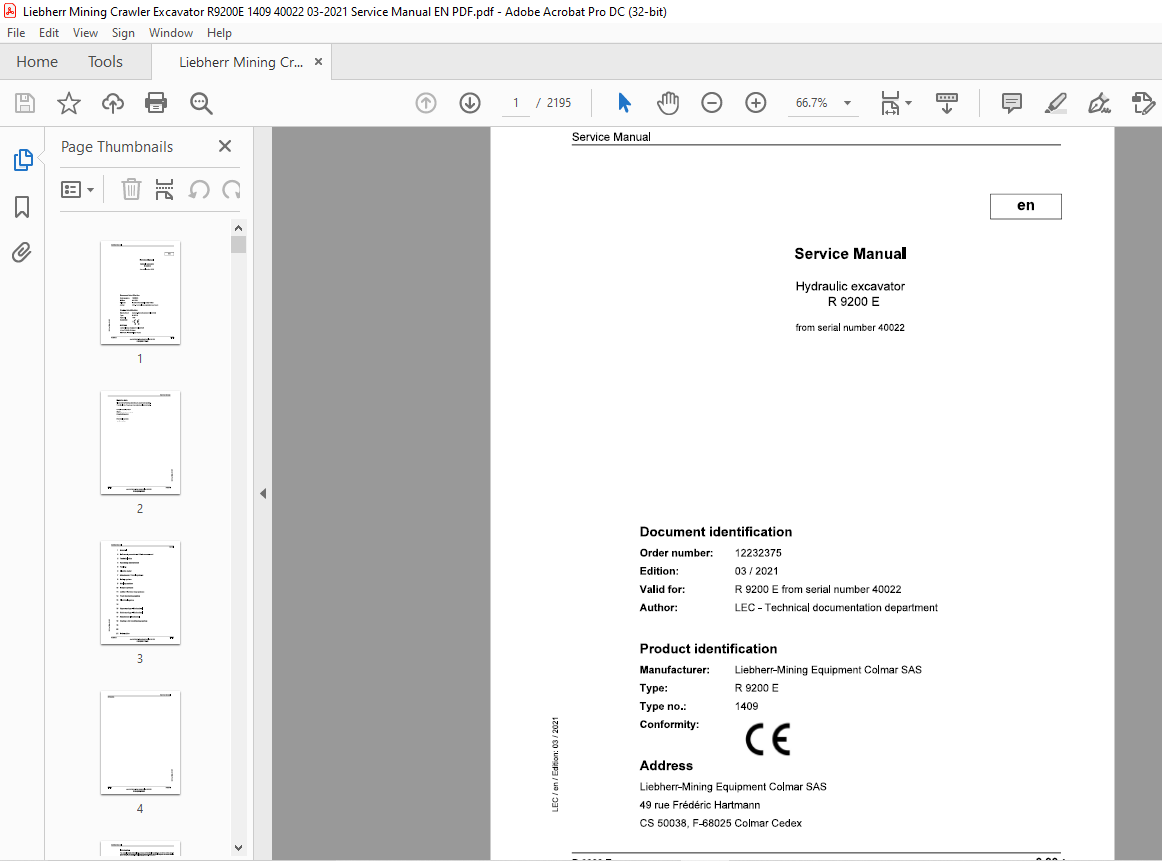Go to next page arrow
1162x861 pixels.
470,103
